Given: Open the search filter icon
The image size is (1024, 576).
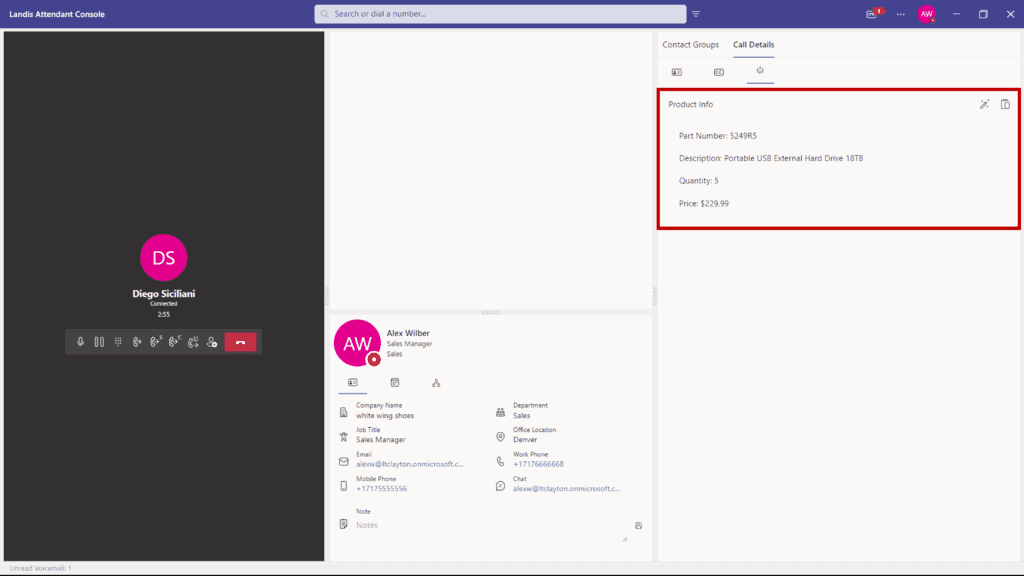Looking at the screenshot, I should click(696, 14).
